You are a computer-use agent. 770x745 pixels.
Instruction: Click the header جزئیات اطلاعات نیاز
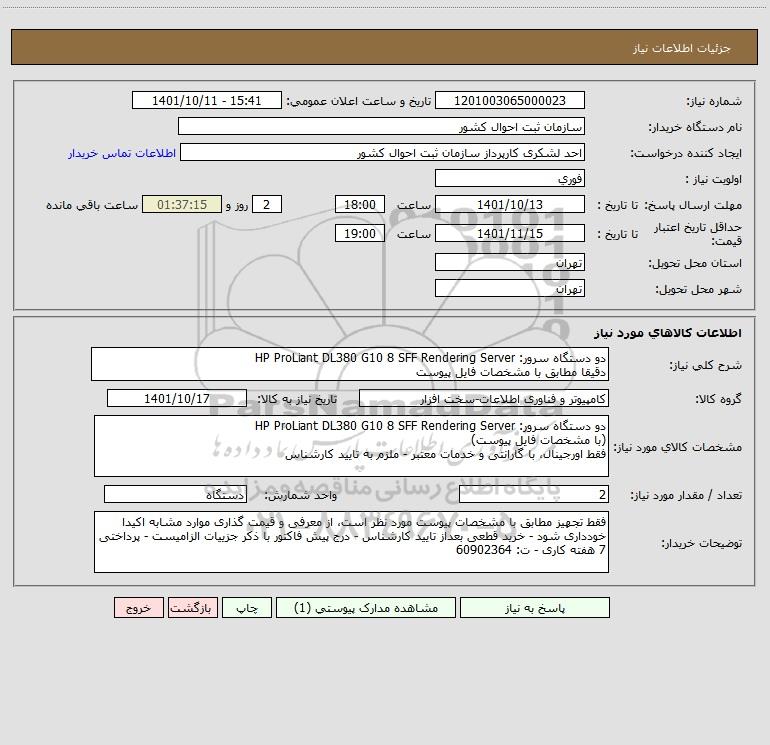click(x=682, y=48)
